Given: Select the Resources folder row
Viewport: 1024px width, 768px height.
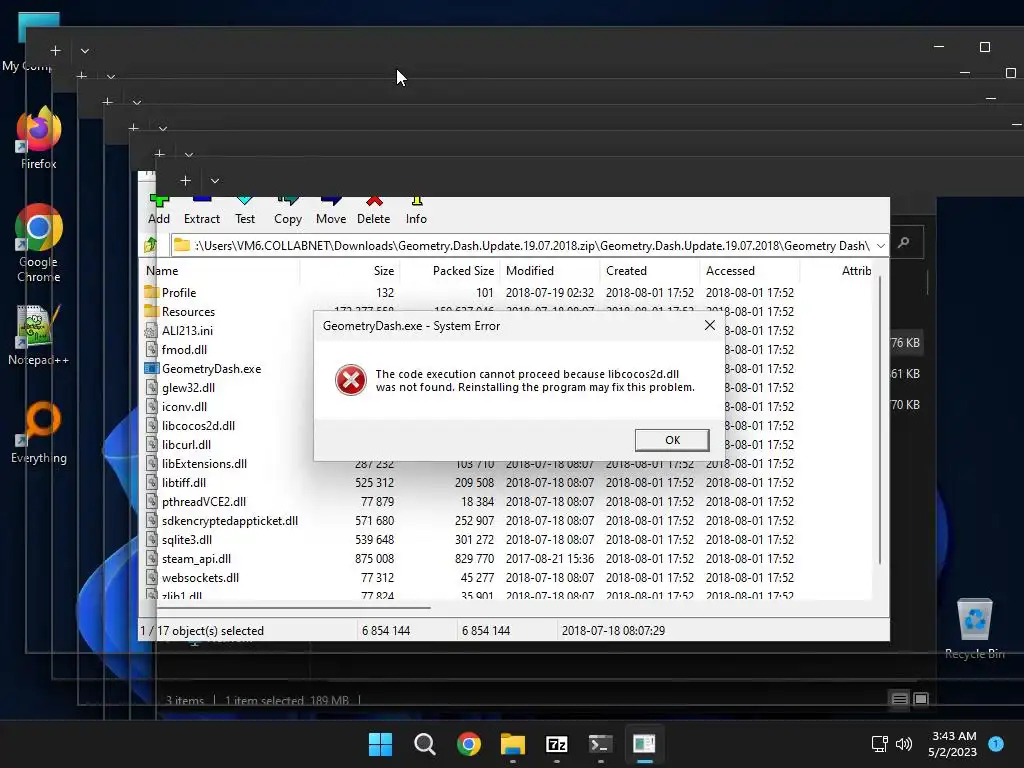Looking at the screenshot, I should (x=188, y=312).
